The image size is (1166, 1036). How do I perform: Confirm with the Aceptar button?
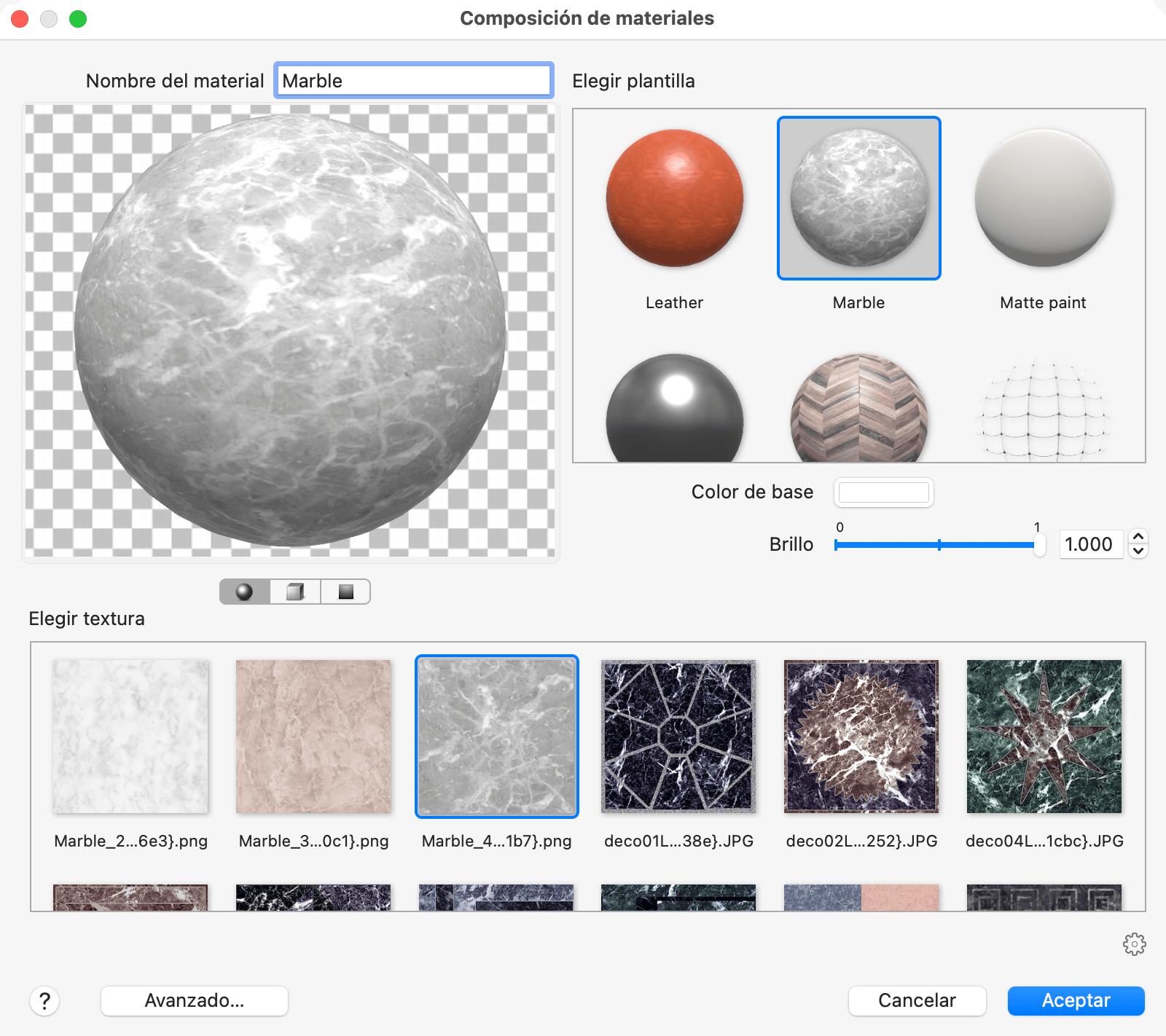[1076, 1001]
